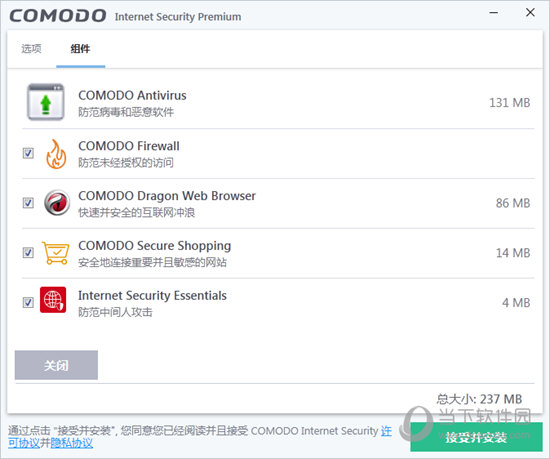The image size is (550, 459).
Task: Open the 隐私协议 link
Action: [72, 443]
